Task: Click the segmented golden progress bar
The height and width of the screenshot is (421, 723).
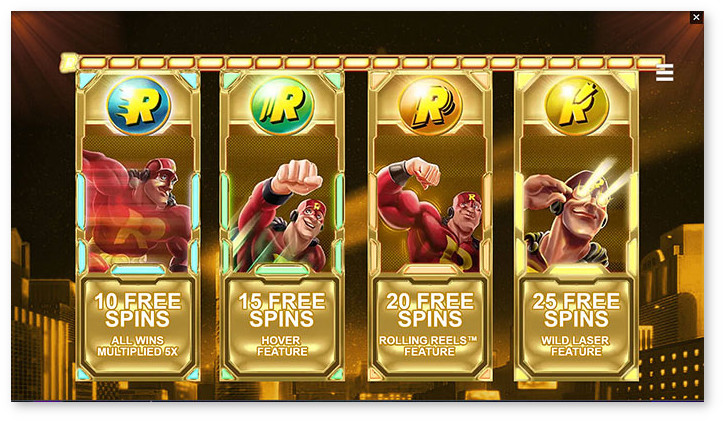Action: (362, 62)
